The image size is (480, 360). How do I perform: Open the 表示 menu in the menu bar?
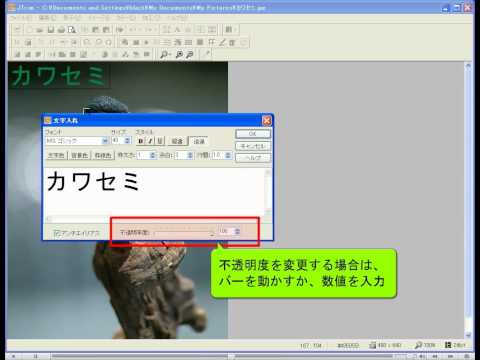72,18
